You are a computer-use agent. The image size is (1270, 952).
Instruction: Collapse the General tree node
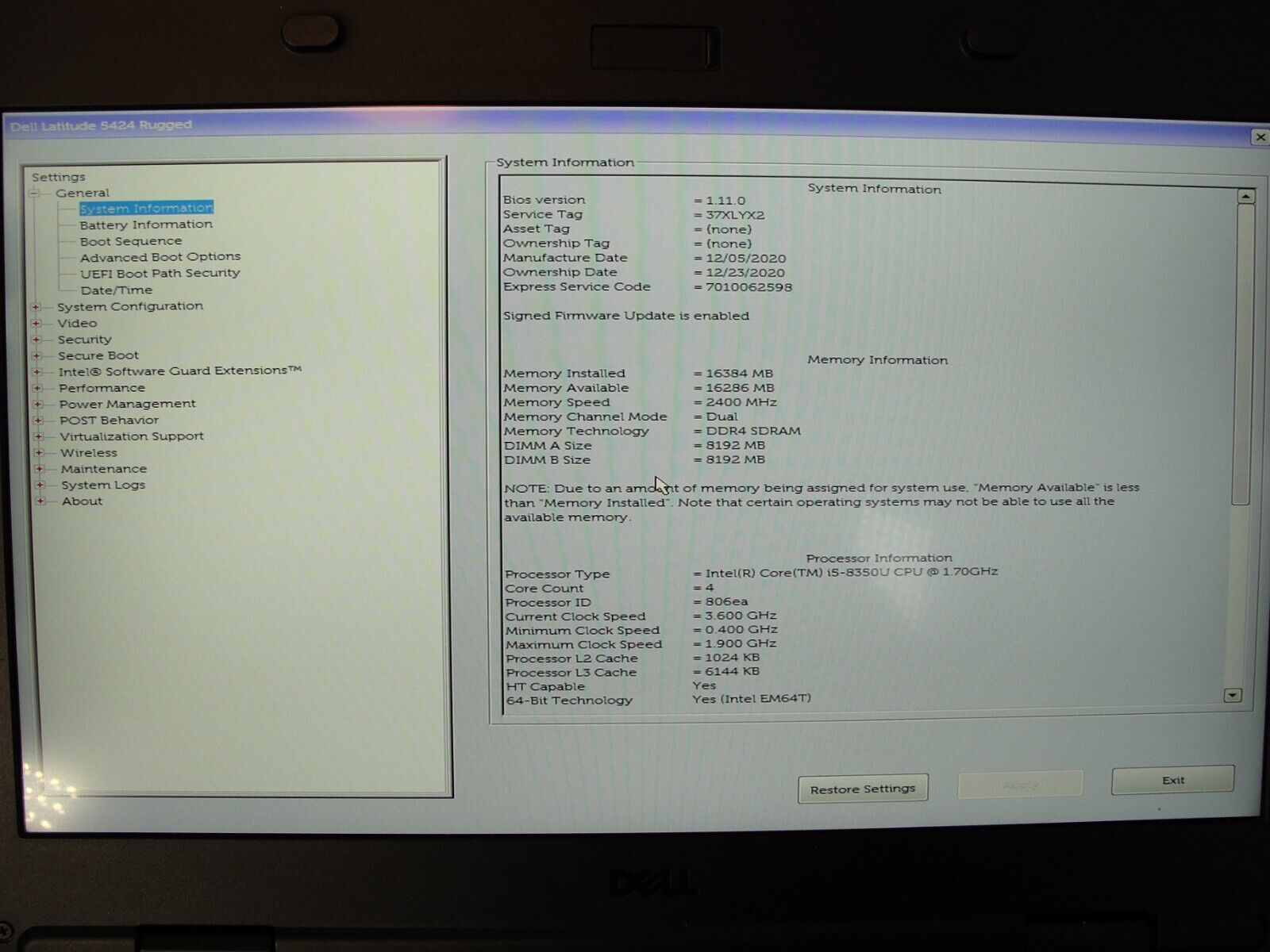[34, 194]
